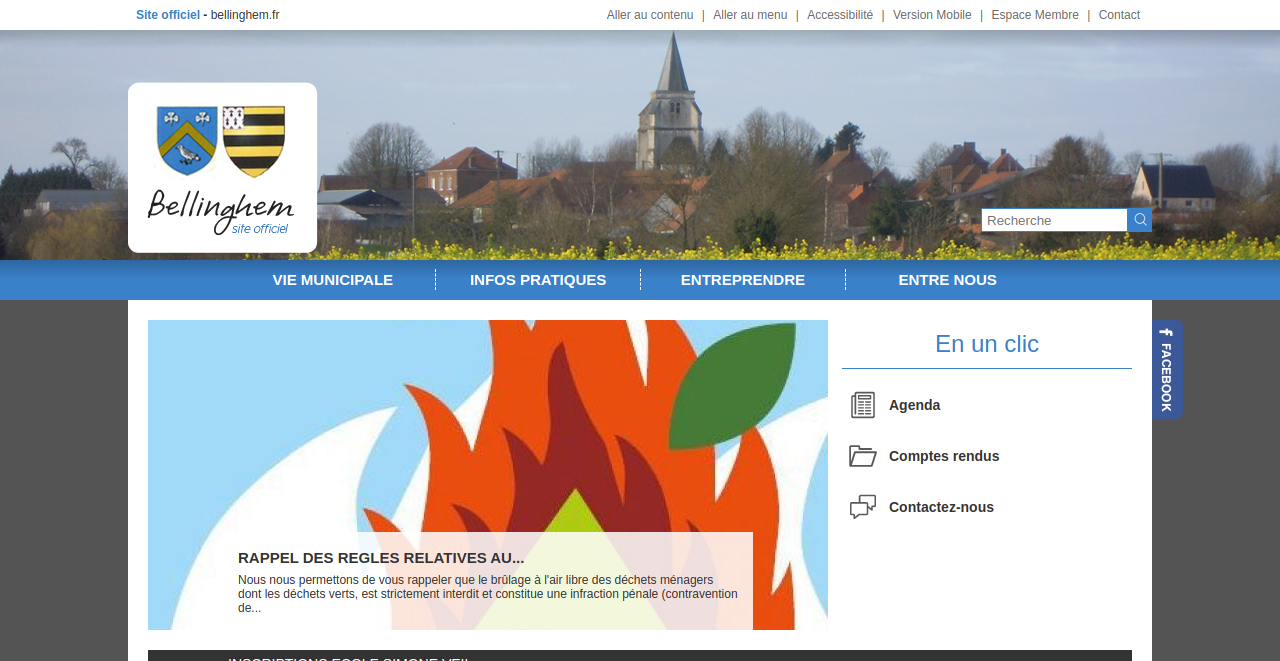
Task: Open the Contact page
Action: 1119,15
